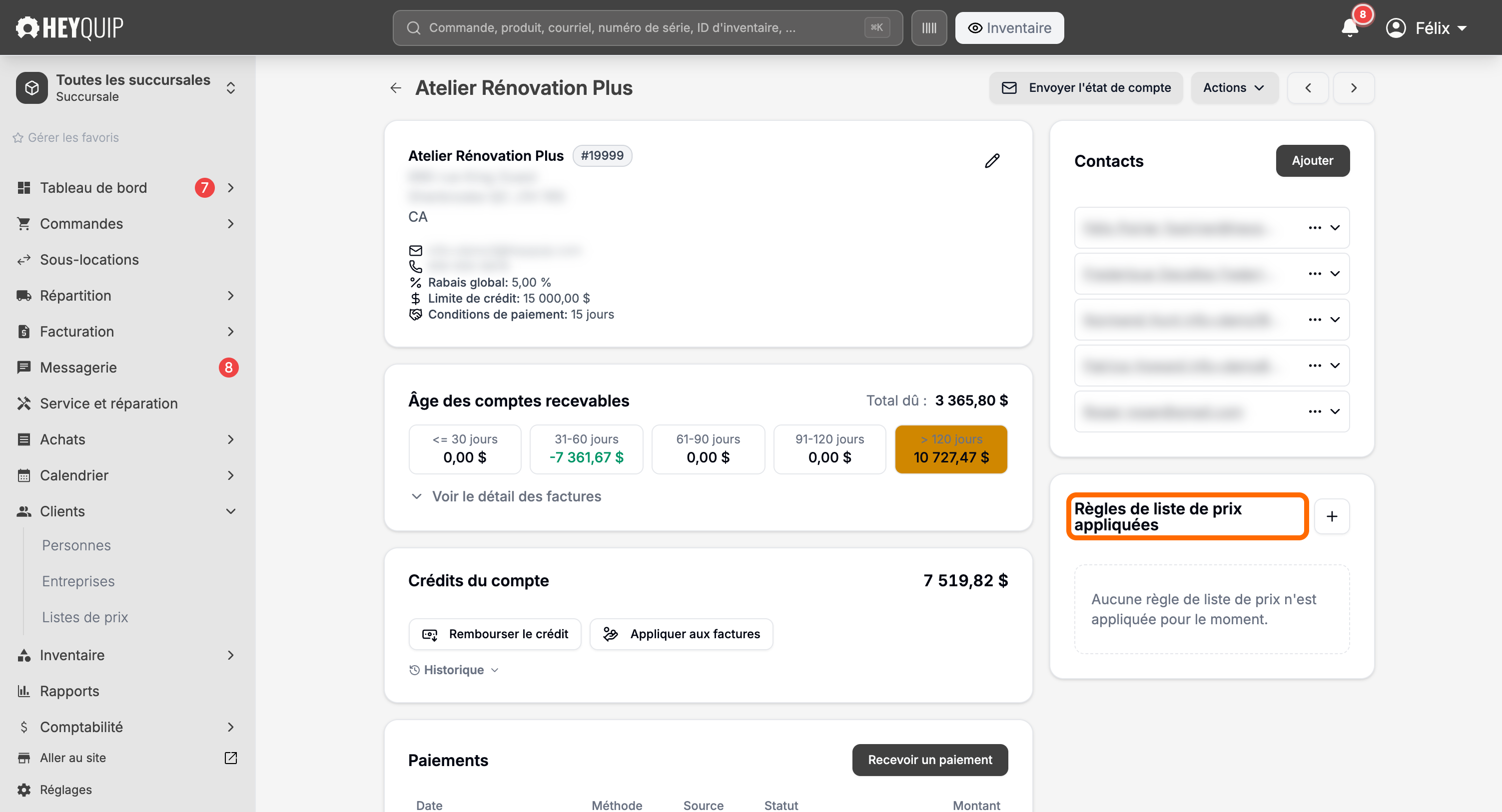Add a price list rule plus button
Viewport: 1502px width, 812px height.
click(x=1332, y=516)
